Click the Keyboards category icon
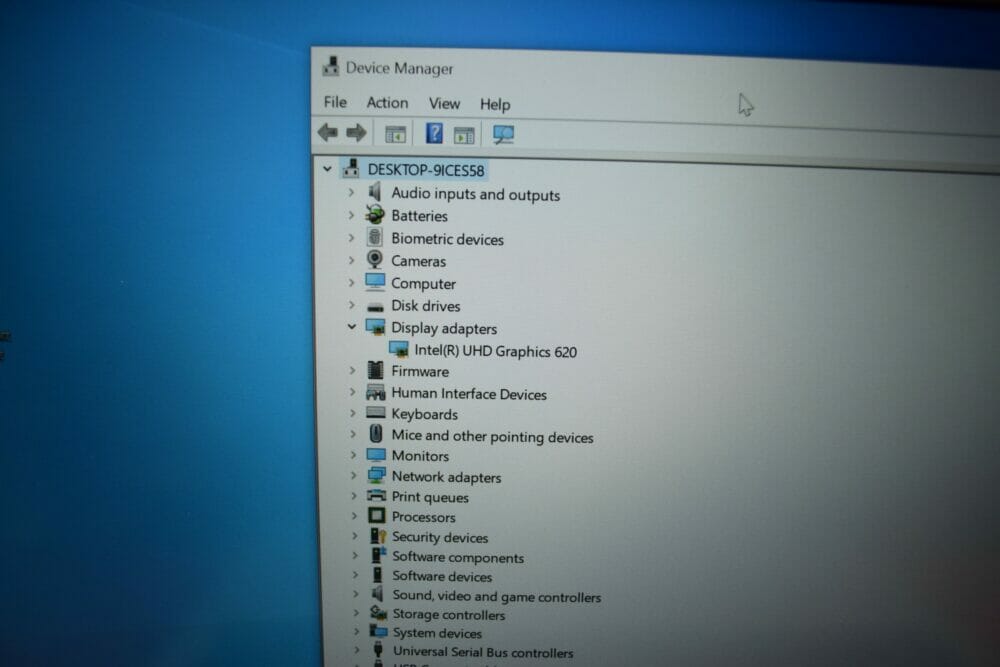This screenshot has width=1000, height=667. [x=376, y=413]
